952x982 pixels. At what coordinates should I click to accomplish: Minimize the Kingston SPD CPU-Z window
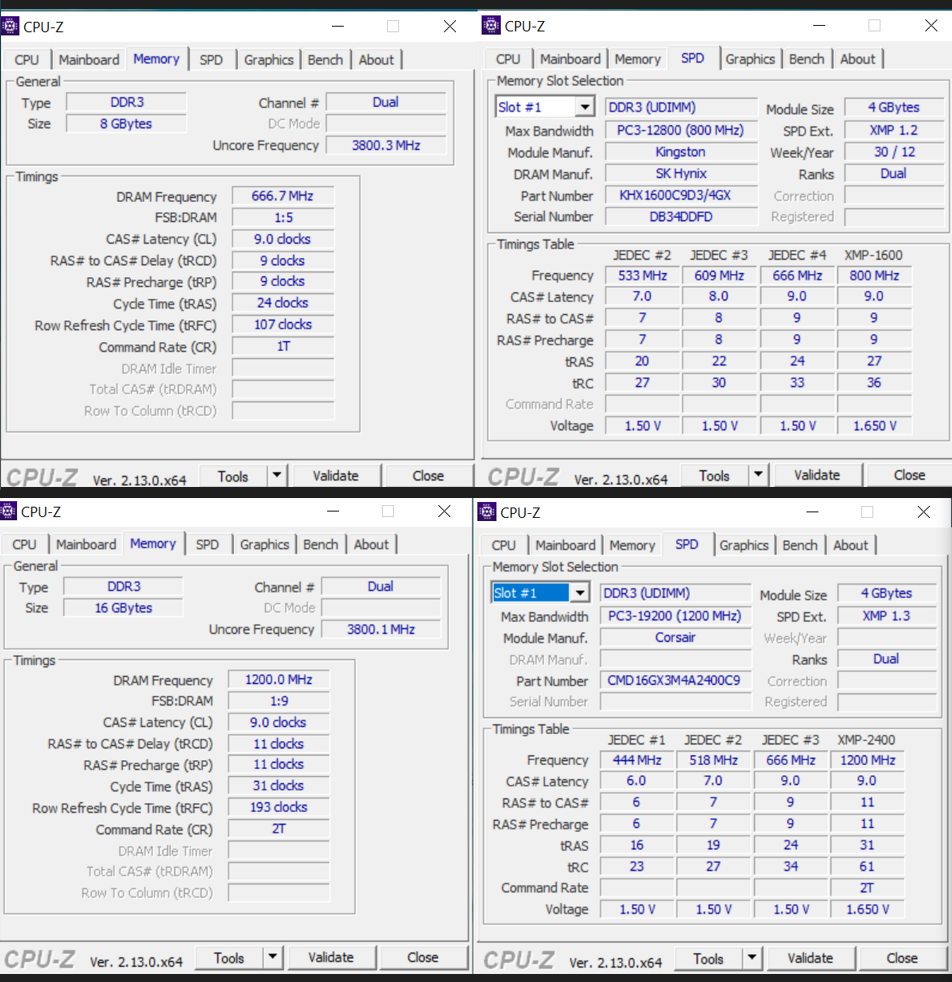[x=819, y=26]
